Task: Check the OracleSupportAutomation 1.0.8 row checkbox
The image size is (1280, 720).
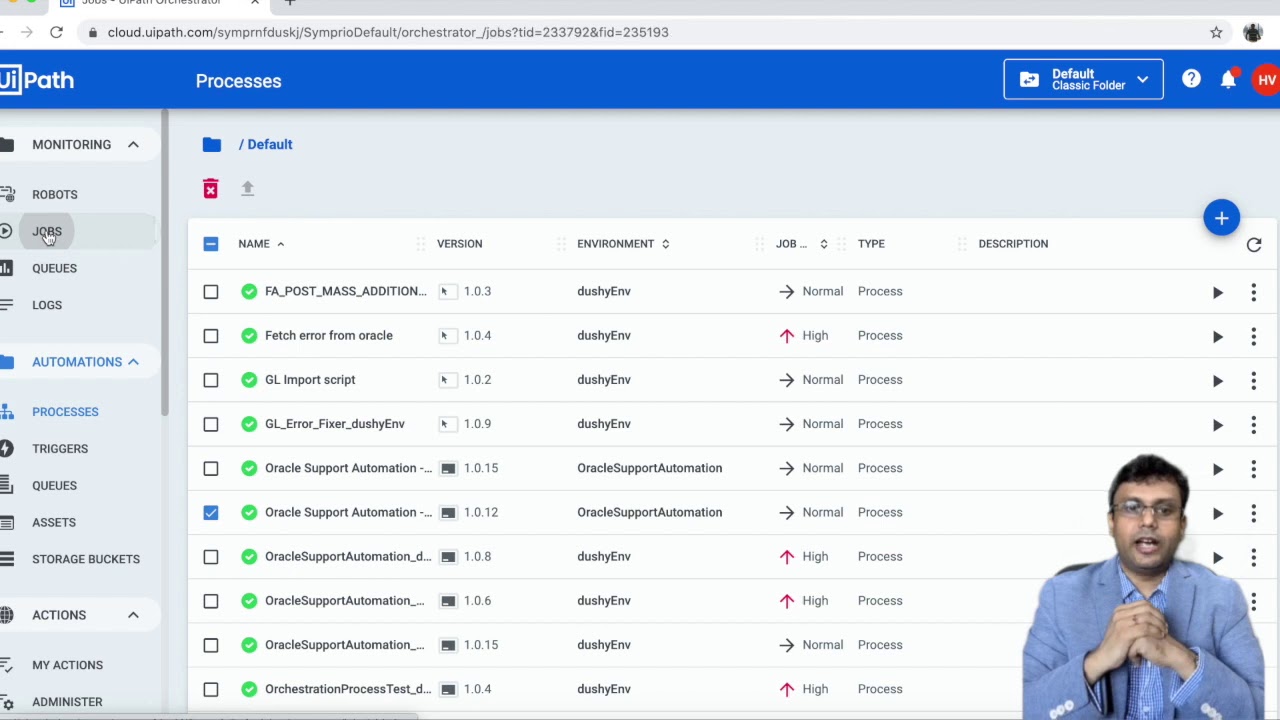Action: click(x=210, y=557)
